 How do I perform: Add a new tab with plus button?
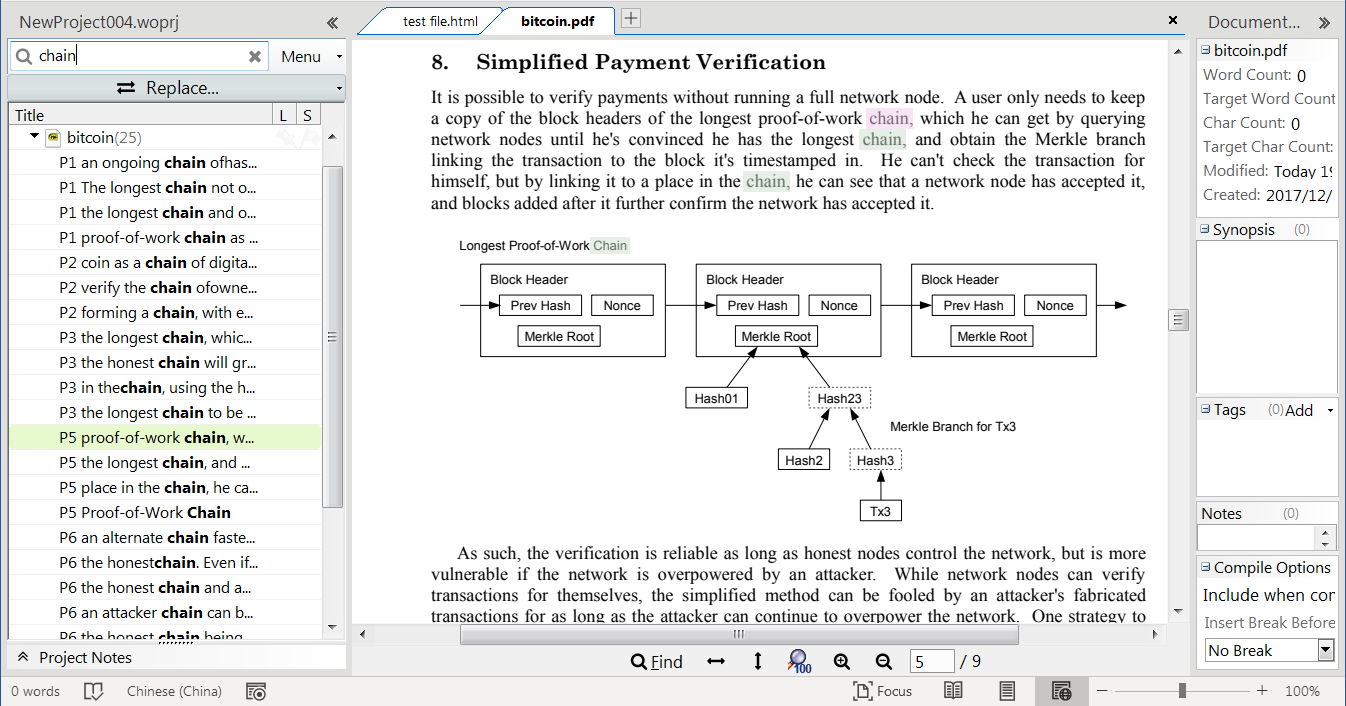(631, 18)
